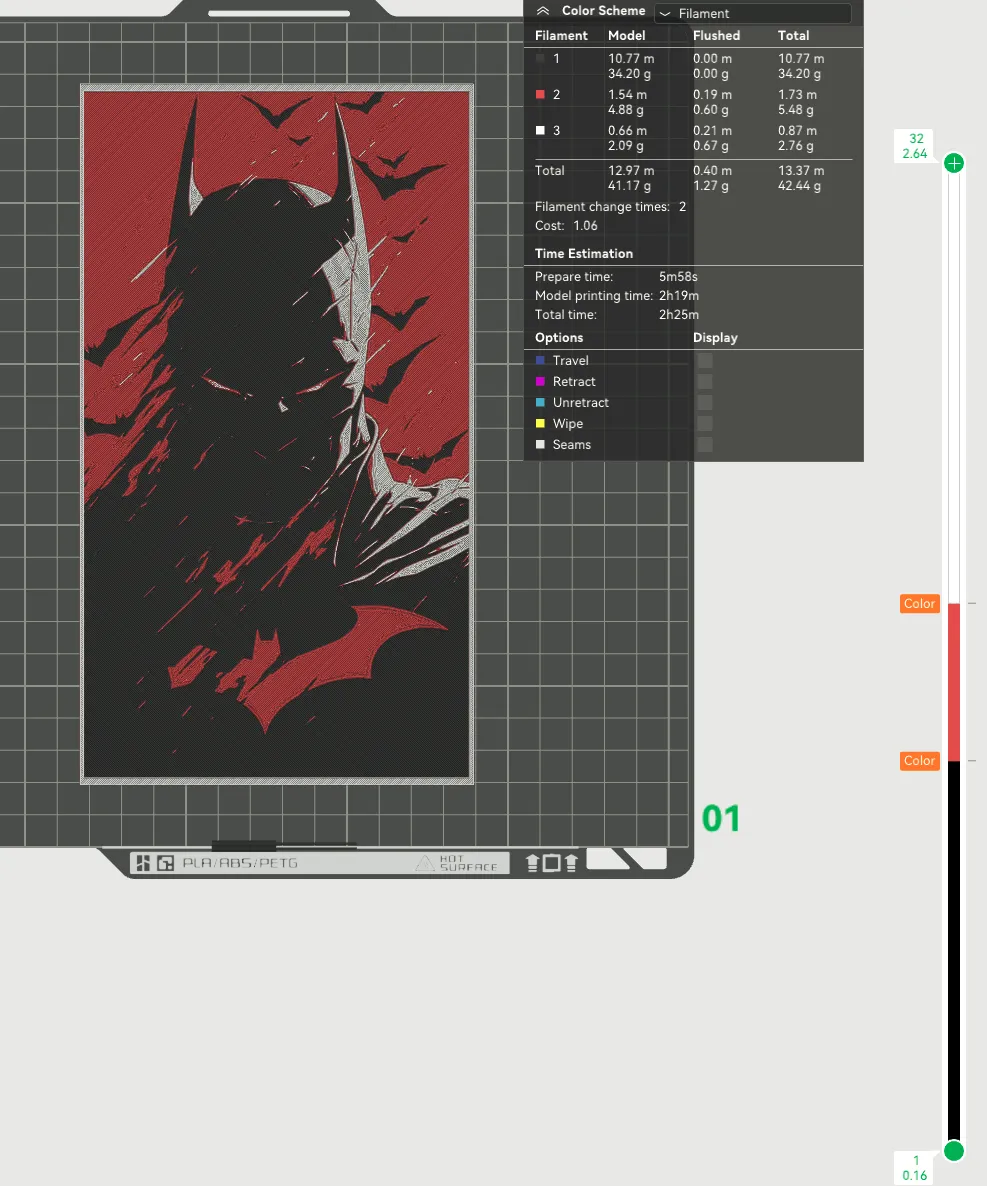This screenshot has width=987, height=1186.
Task: Select the upper orange Color change marker
Action: point(920,604)
